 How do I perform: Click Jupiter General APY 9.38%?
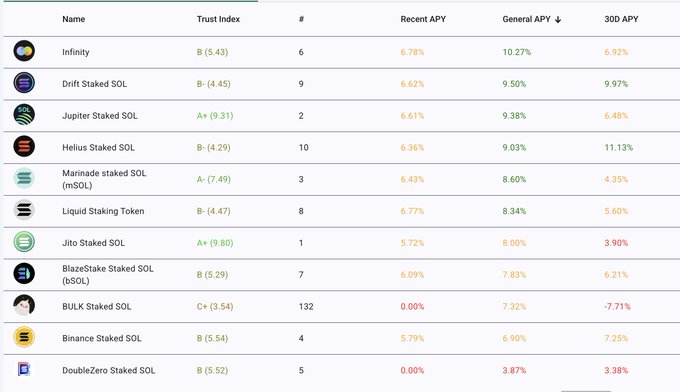pyautogui.click(x=514, y=116)
